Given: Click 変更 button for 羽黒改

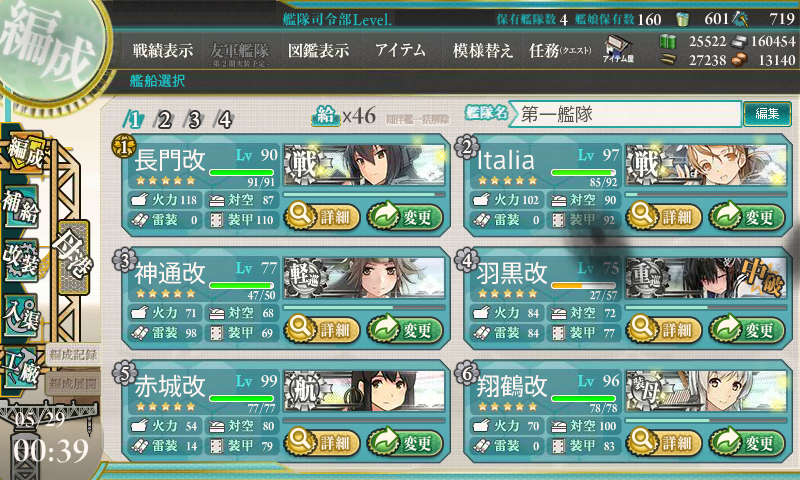Looking at the screenshot, I should click(x=747, y=330).
